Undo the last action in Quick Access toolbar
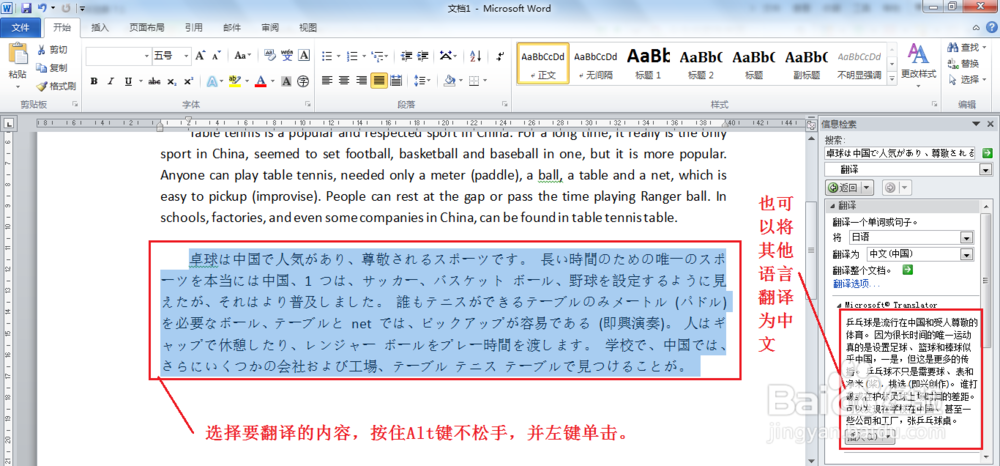The width and height of the screenshot is (1000, 466). (x=42, y=9)
